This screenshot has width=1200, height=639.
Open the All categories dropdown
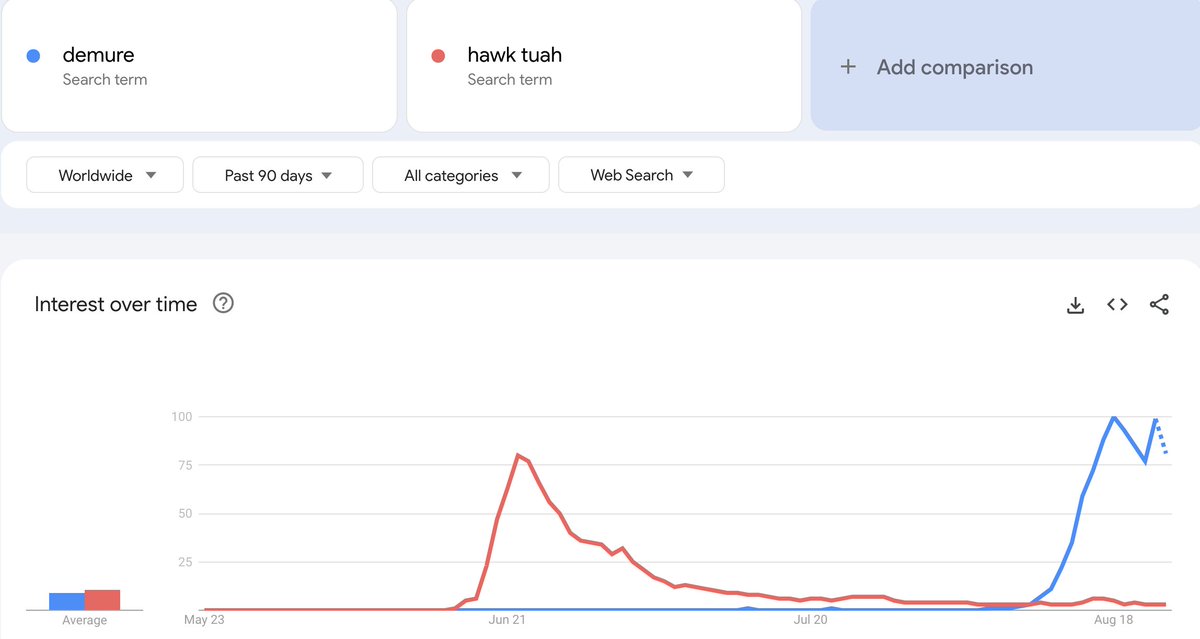click(x=461, y=175)
